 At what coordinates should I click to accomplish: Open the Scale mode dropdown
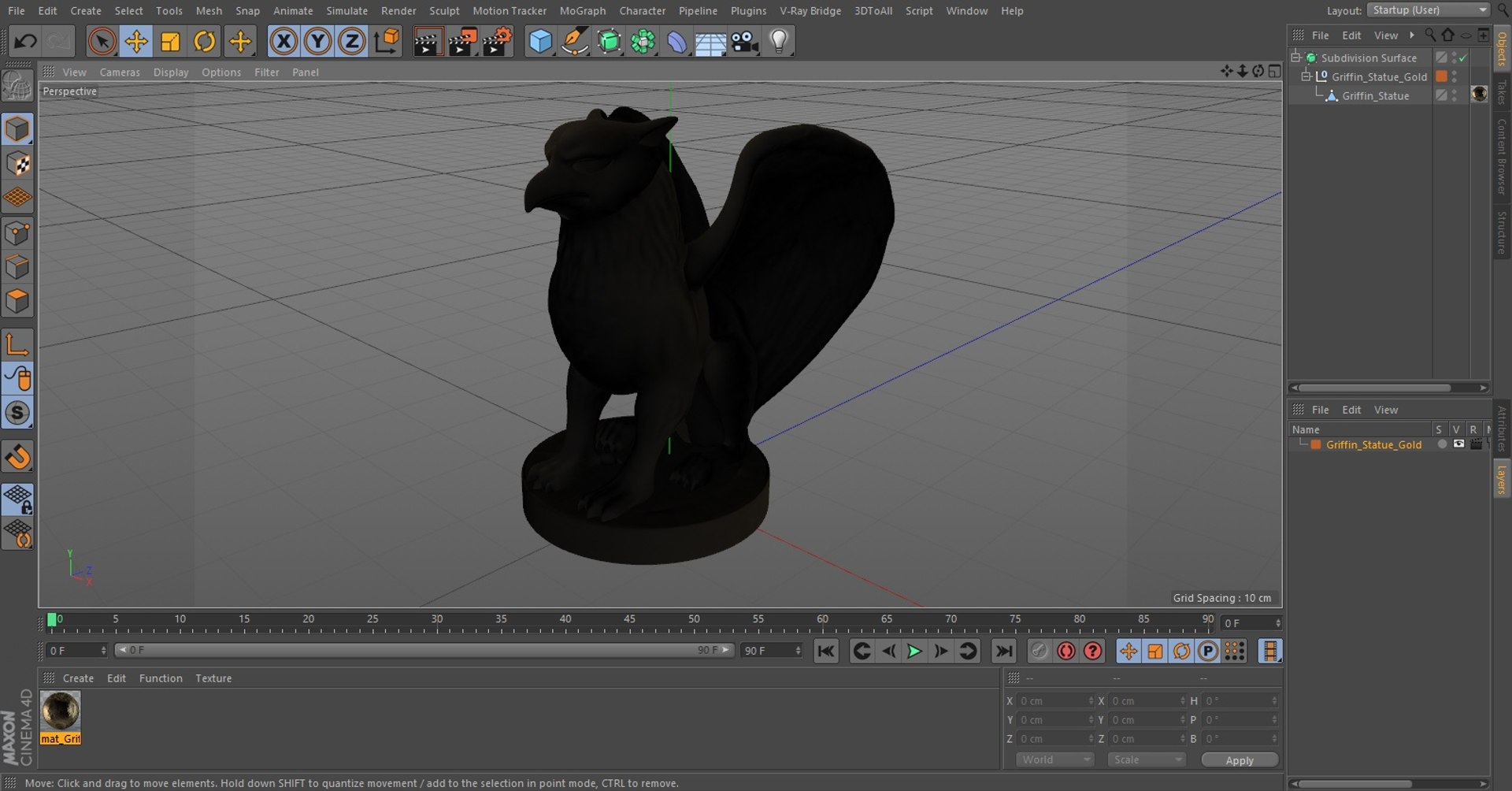click(x=1146, y=759)
